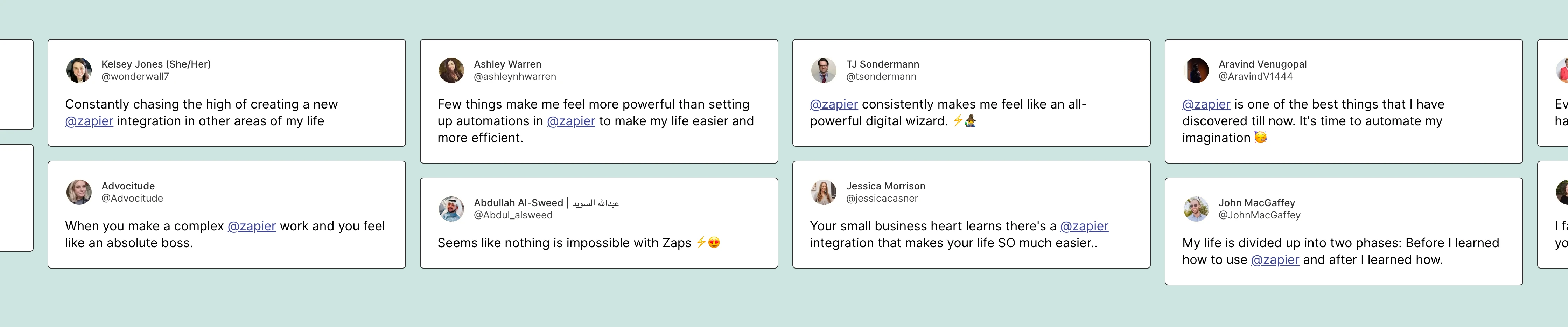Open @zapier link in Advocitude's tweet
1568x327 pixels.
pyautogui.click(x=251, y=227)
